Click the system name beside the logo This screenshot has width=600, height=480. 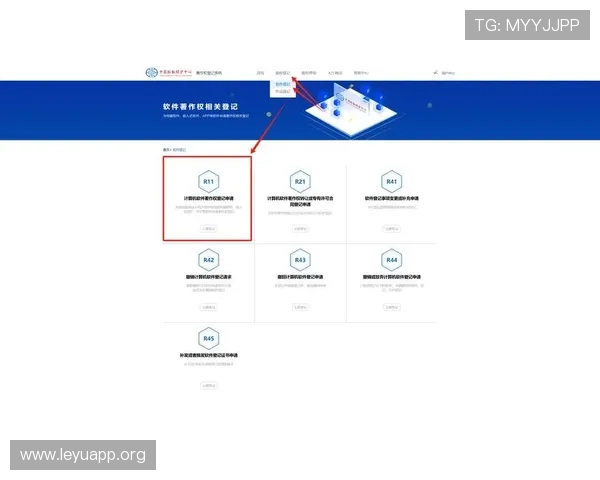click(209, 73)
